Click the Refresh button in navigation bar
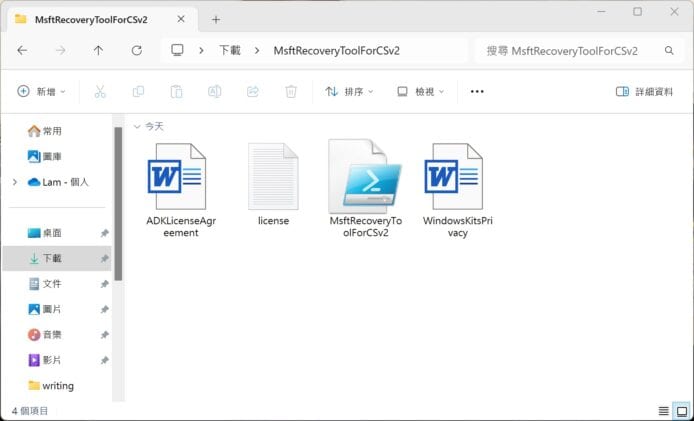This screenshot has width=694, height=421. [137, 50]
